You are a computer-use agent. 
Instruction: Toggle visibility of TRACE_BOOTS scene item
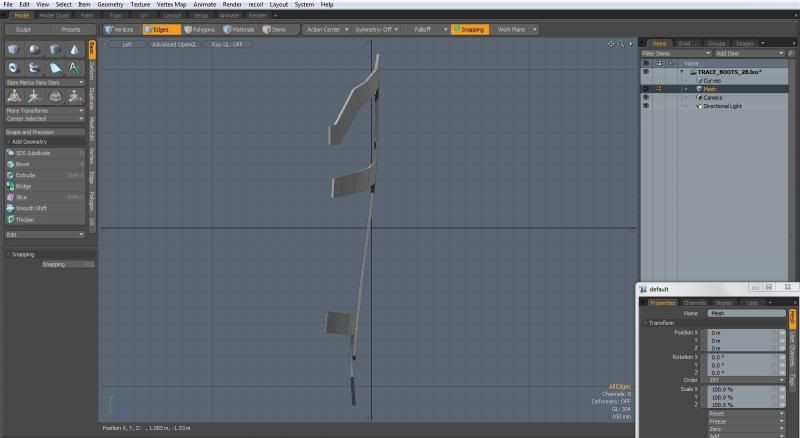tap(646, 72)
